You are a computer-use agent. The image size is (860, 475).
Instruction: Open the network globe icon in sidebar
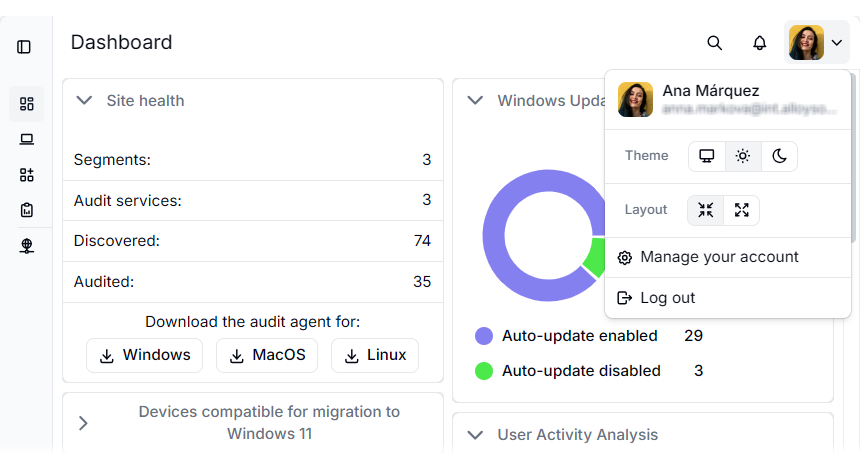click(x=27, y=246)
